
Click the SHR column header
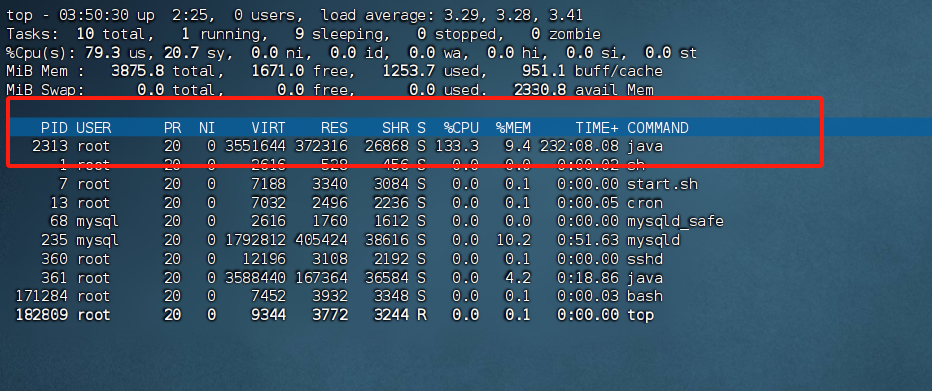tap(396, 128)
